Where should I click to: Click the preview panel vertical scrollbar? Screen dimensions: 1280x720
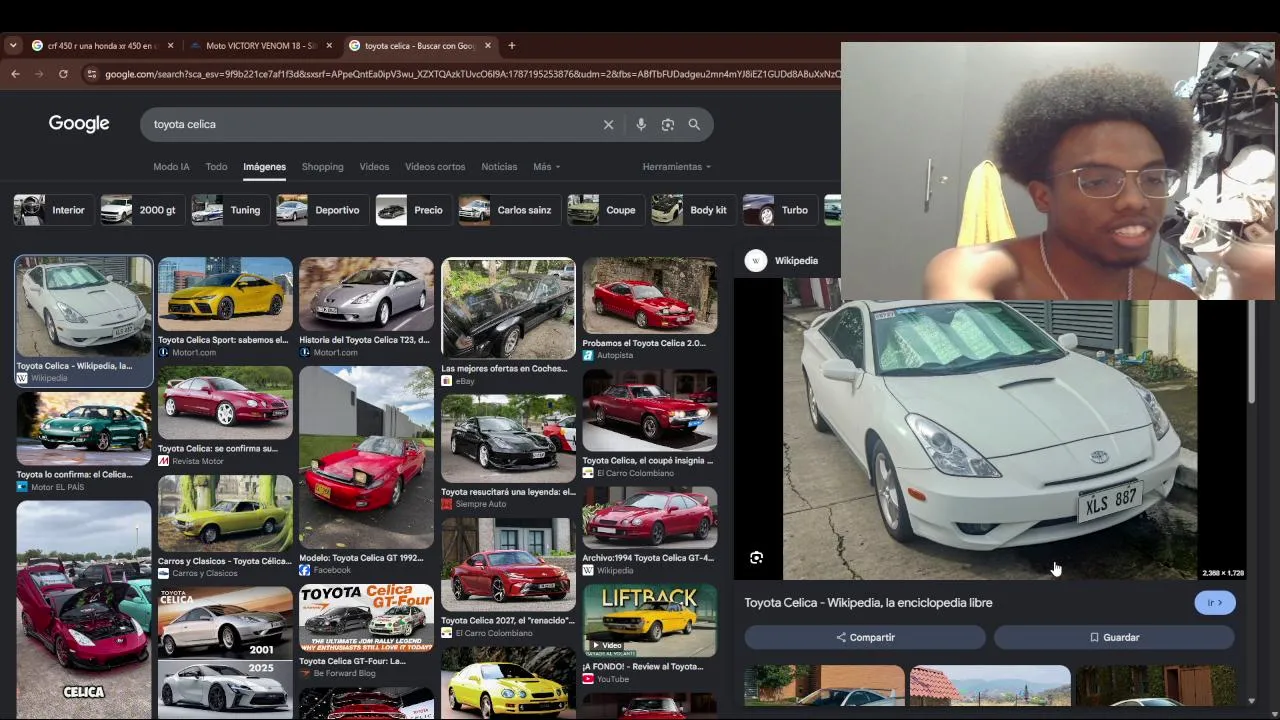coord(1251,350)
